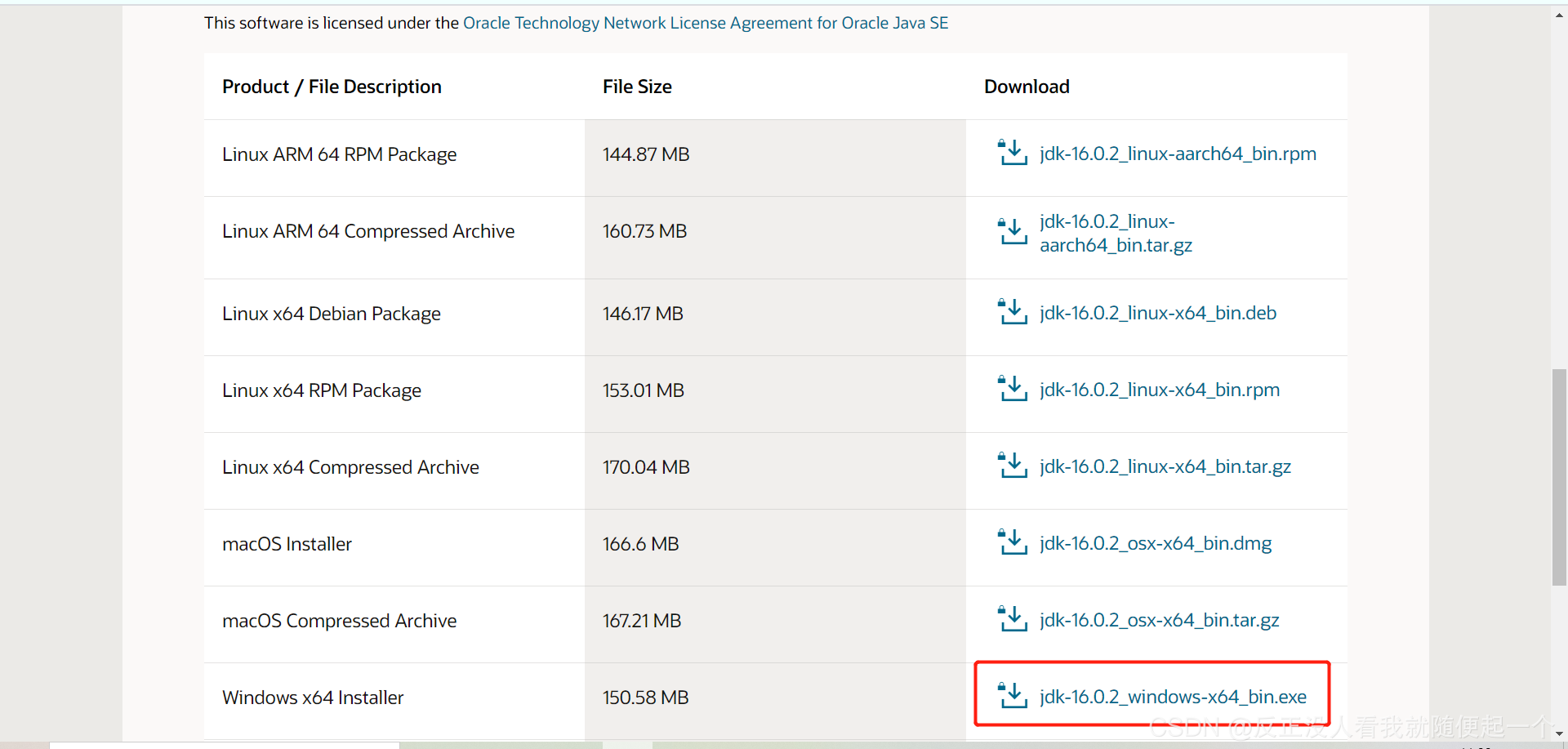Viewport: 1568px width, 749px height.
Task: Download jdk-16.0.2_linux-x64_bin.rpm
Action: click(x=1160, y=390)
